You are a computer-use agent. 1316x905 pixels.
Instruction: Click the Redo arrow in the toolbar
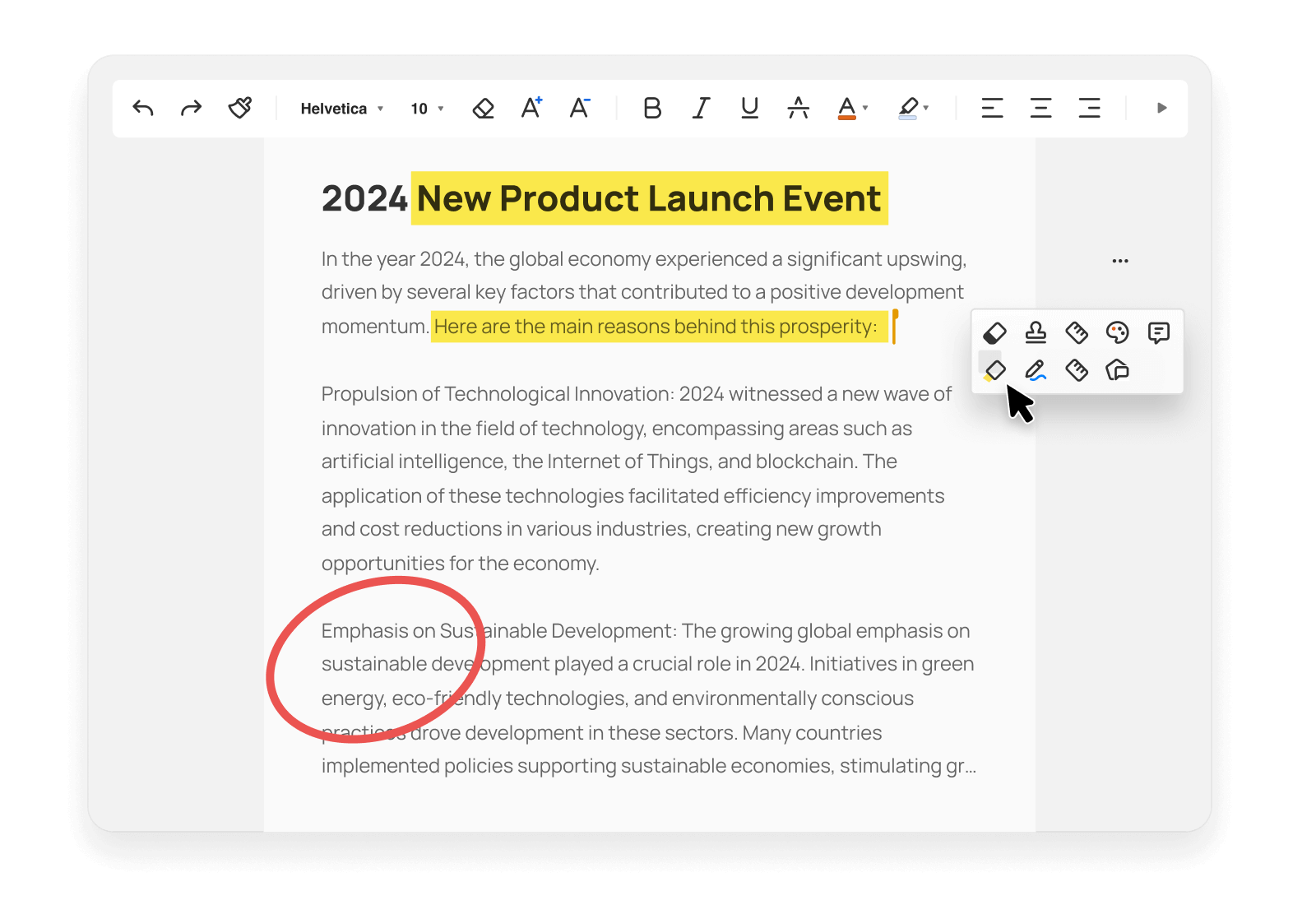191,108
